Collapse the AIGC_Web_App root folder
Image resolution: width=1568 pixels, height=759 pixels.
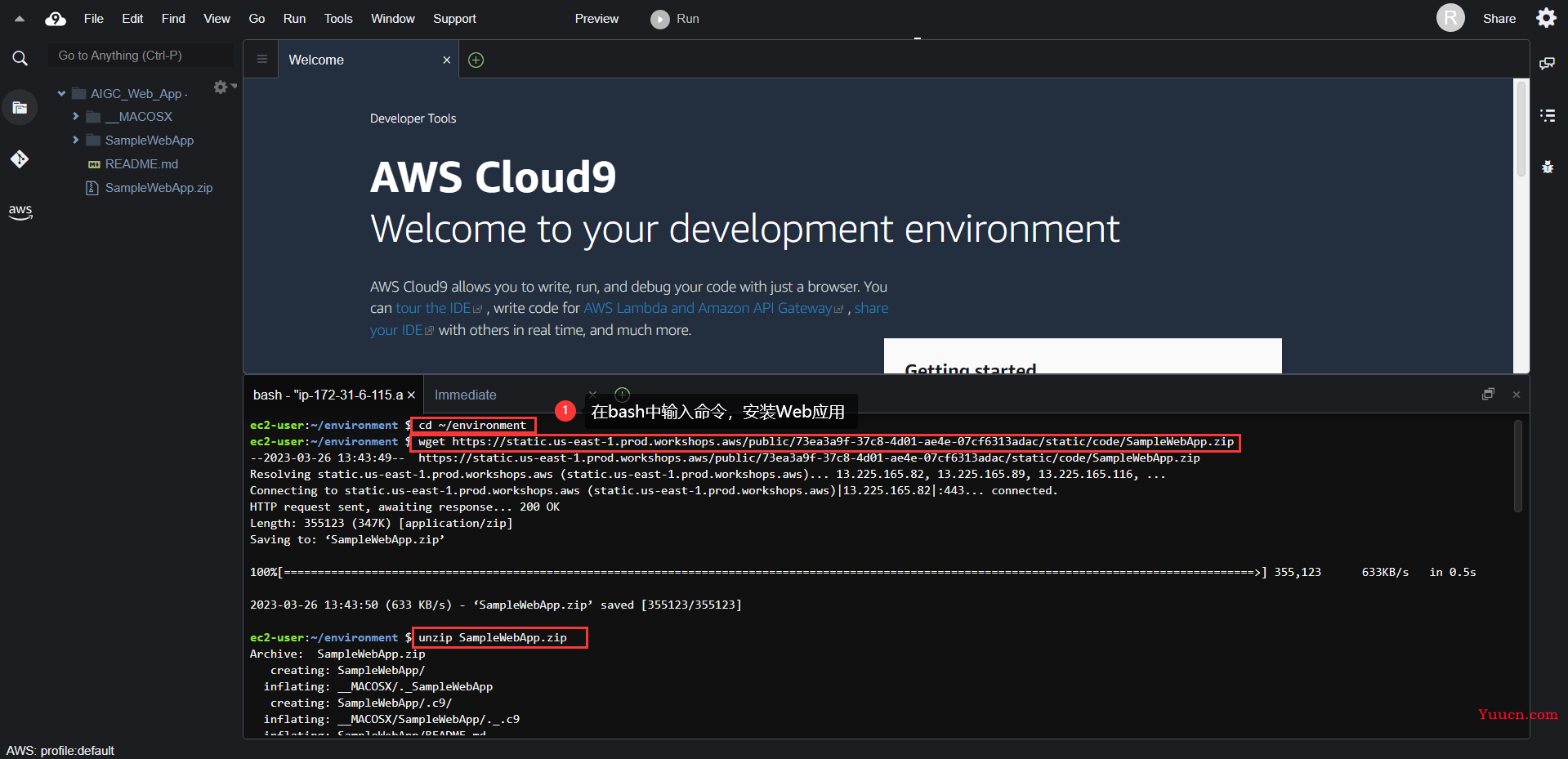61,93
